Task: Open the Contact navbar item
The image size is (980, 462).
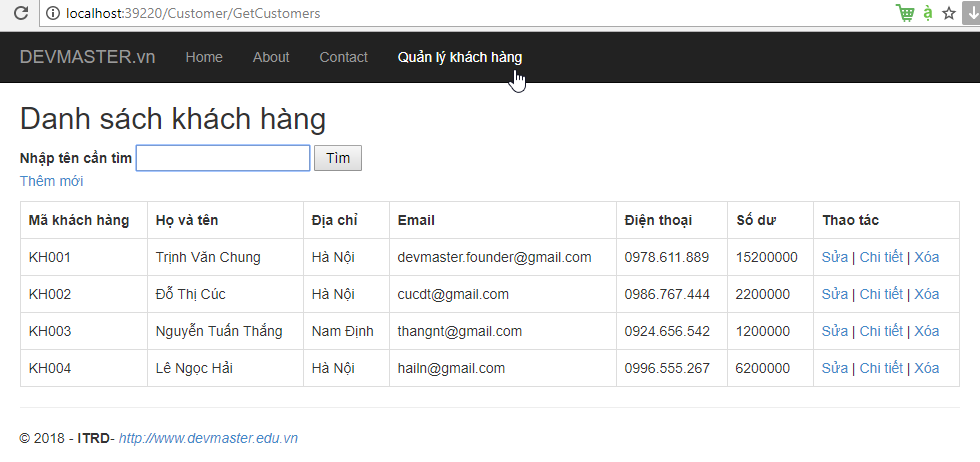Action: 343,57
